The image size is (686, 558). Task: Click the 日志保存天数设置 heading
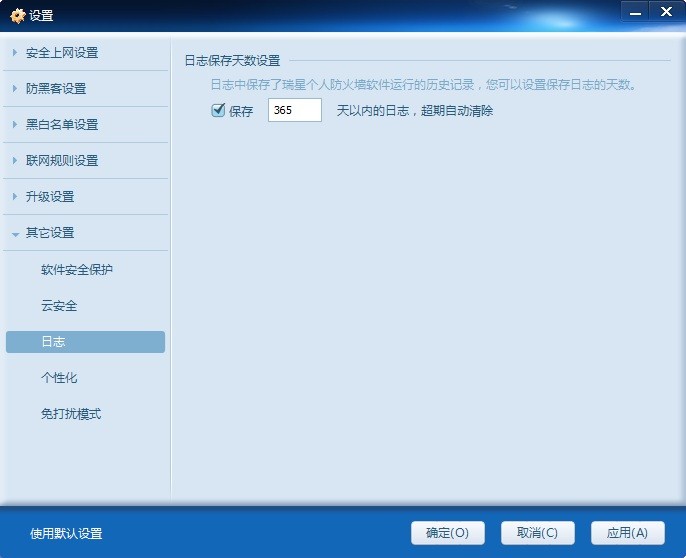tap(232, 60)
